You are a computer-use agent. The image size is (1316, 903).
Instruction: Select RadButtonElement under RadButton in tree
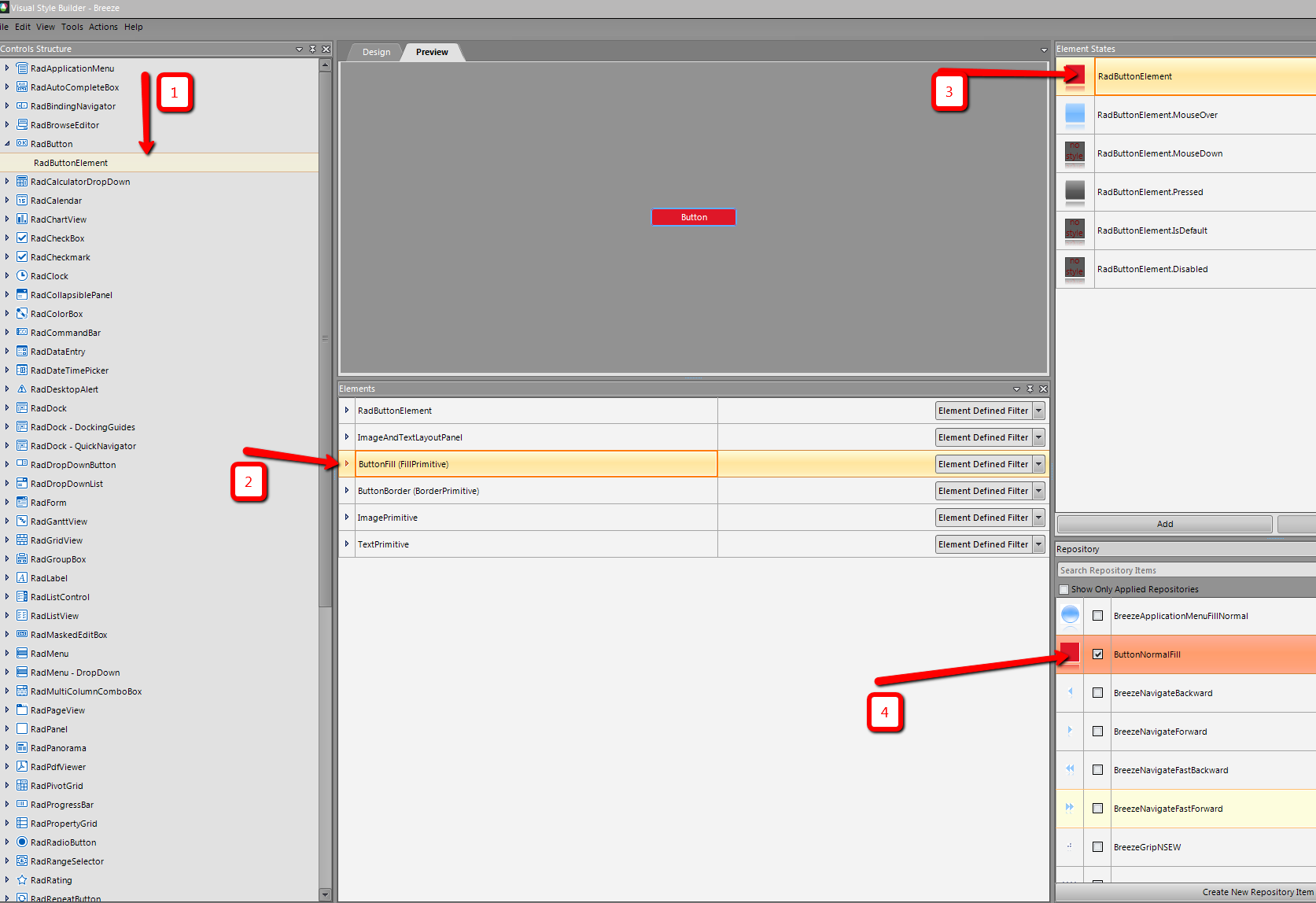pyautogui.click(x=71, y=163)
